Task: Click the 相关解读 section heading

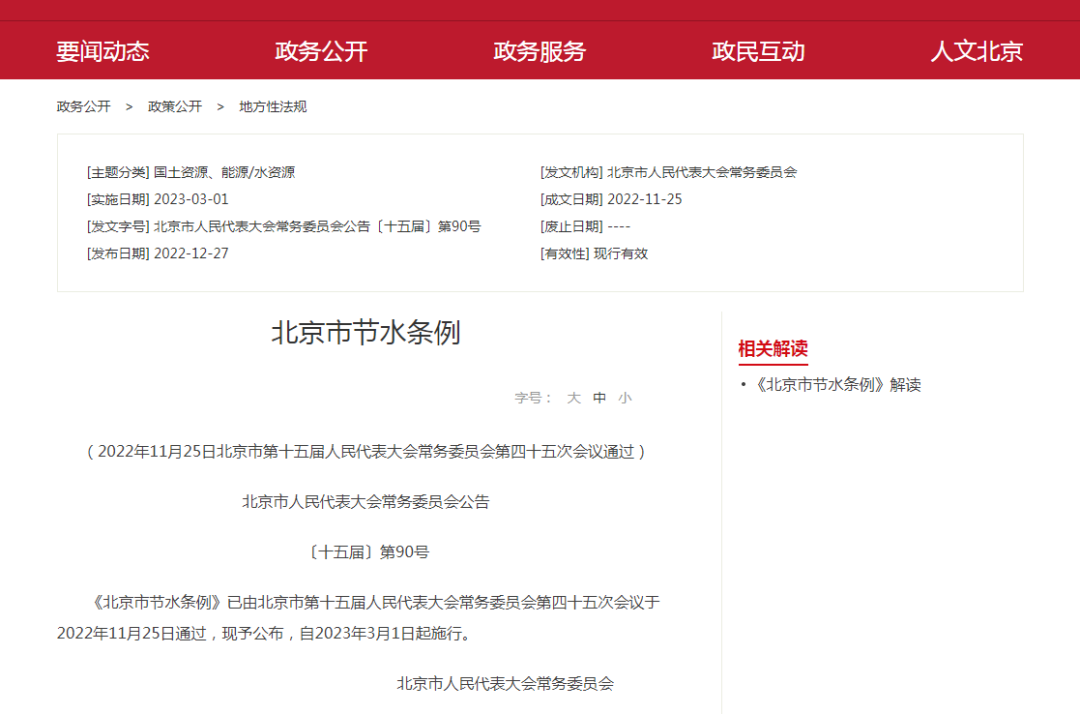Action: (x=771, y=349)
